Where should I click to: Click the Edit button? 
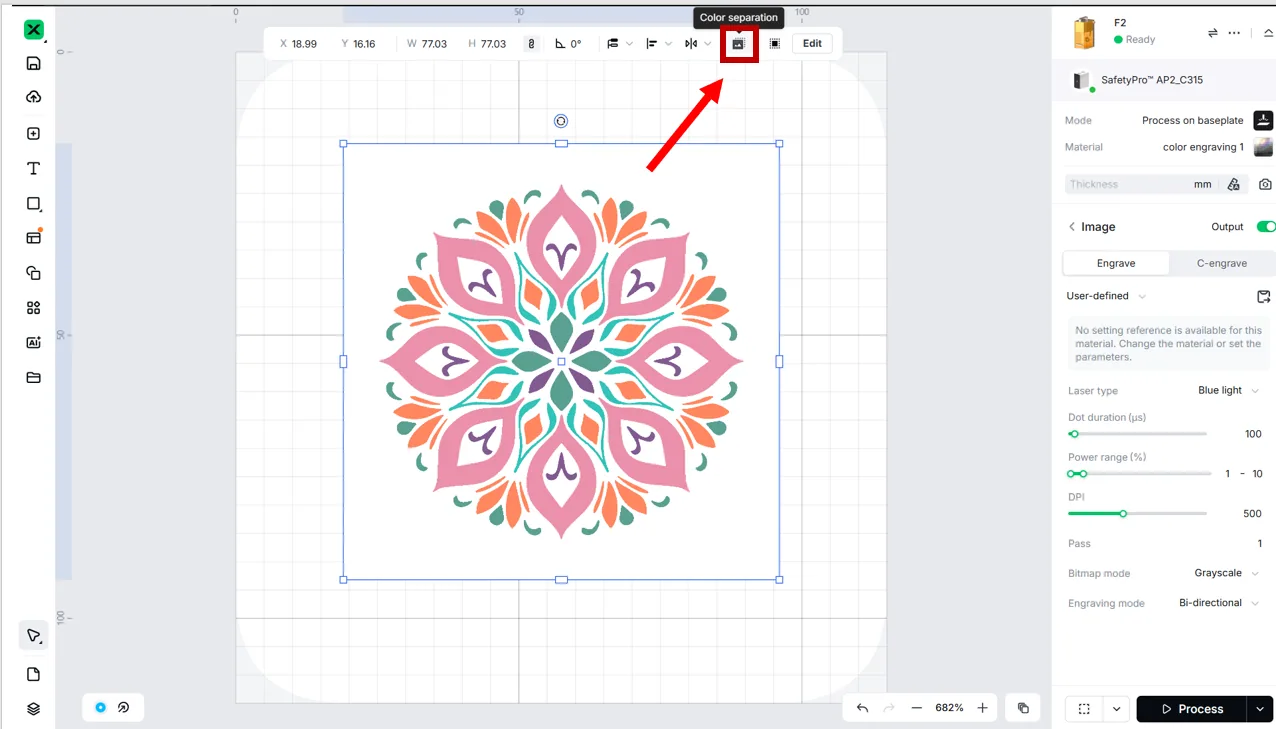click(812, 44)
